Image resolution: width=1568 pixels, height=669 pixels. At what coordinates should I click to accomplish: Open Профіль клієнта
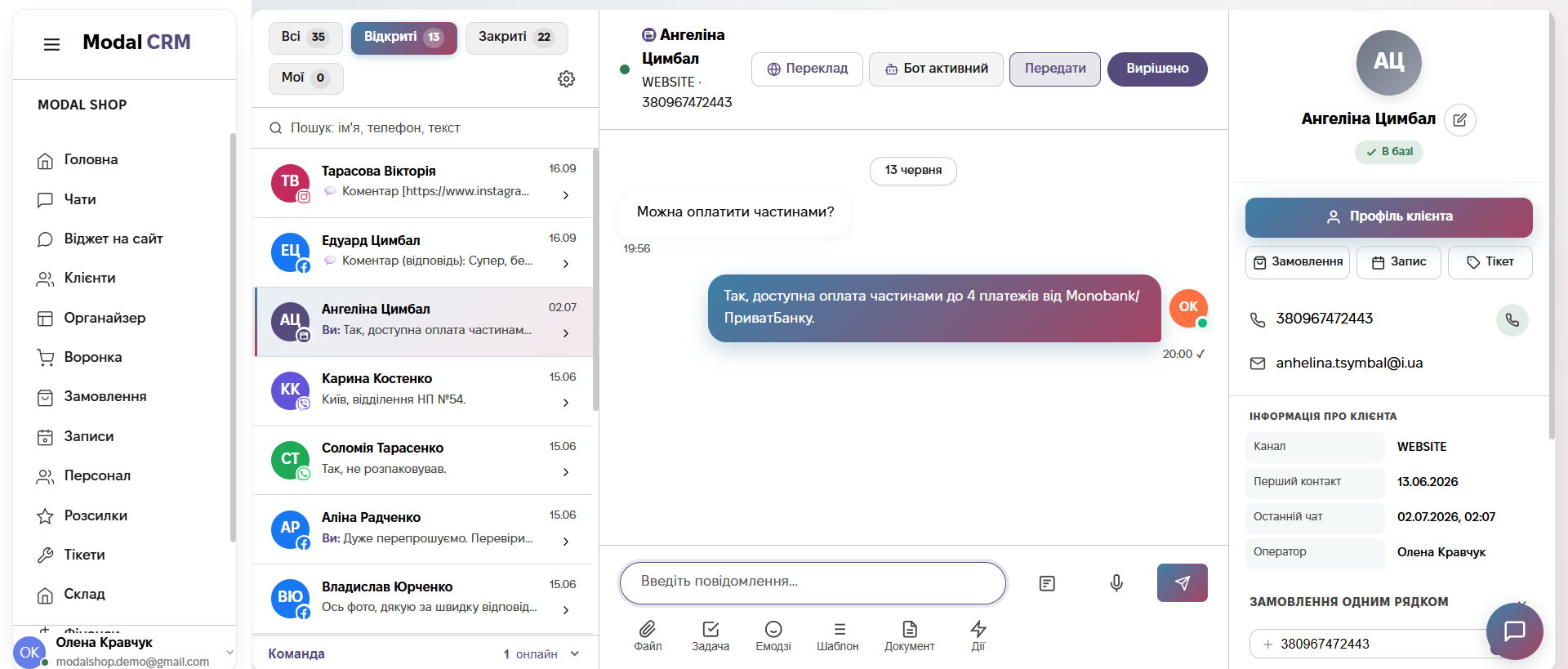click(x=1388, y=216)
